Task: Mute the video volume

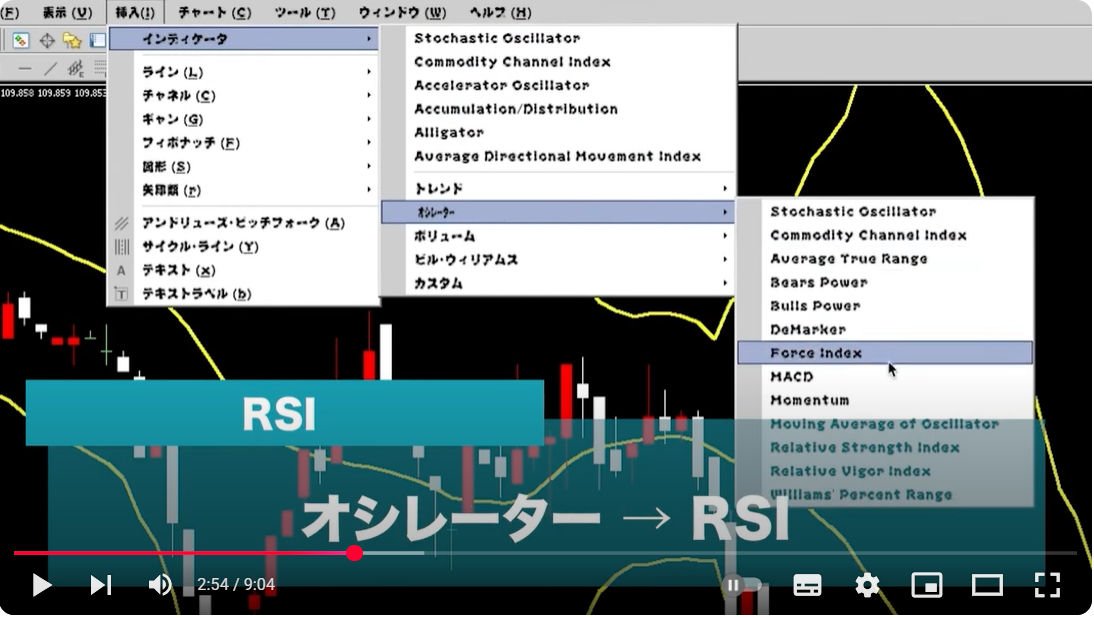Action: (x=159, y=585)
